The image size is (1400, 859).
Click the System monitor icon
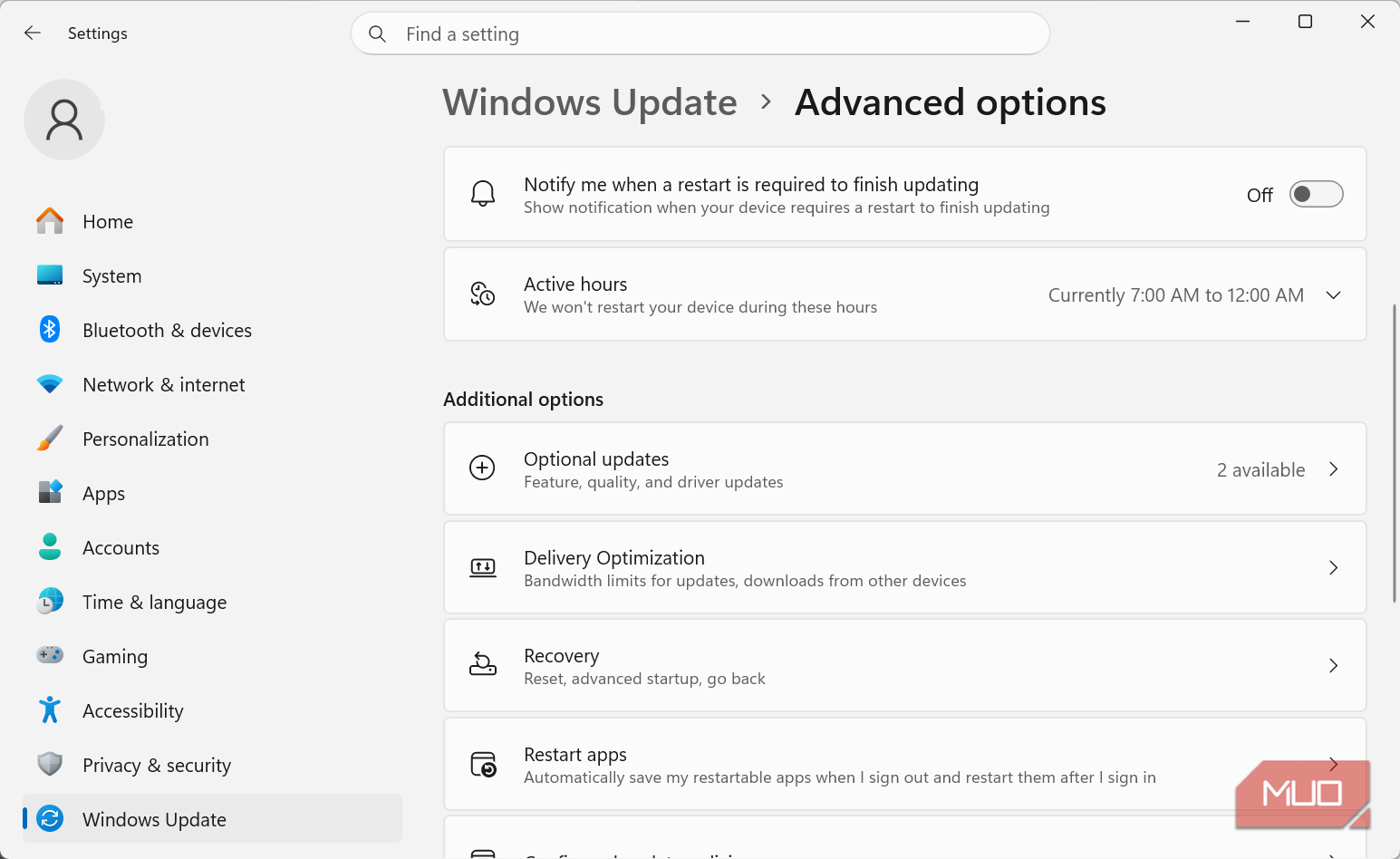[50, 275]
